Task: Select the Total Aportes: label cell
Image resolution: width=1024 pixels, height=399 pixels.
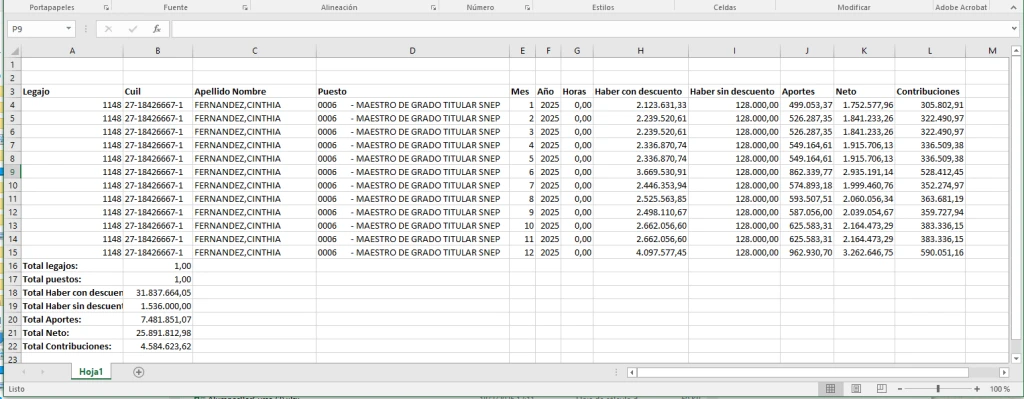Action: (72, 319)
